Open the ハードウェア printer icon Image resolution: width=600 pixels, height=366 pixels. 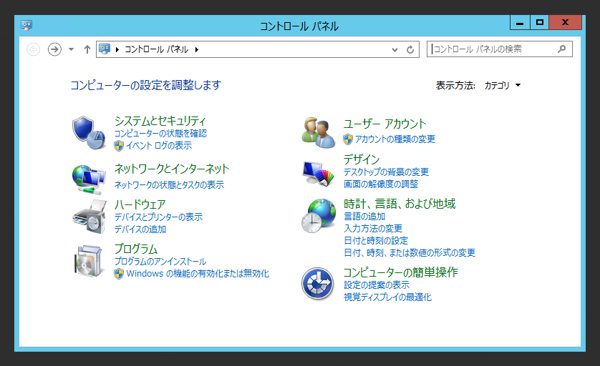[89, 217]
